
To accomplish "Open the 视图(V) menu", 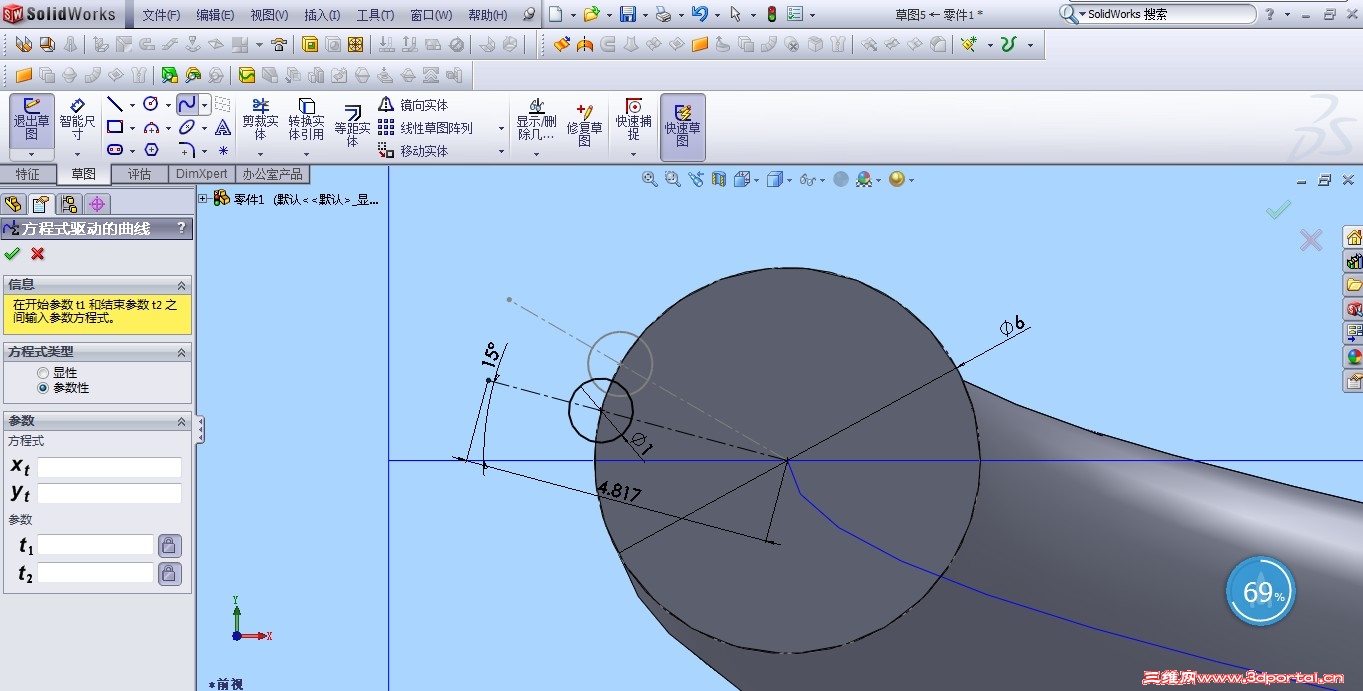I will click(269, 15).
